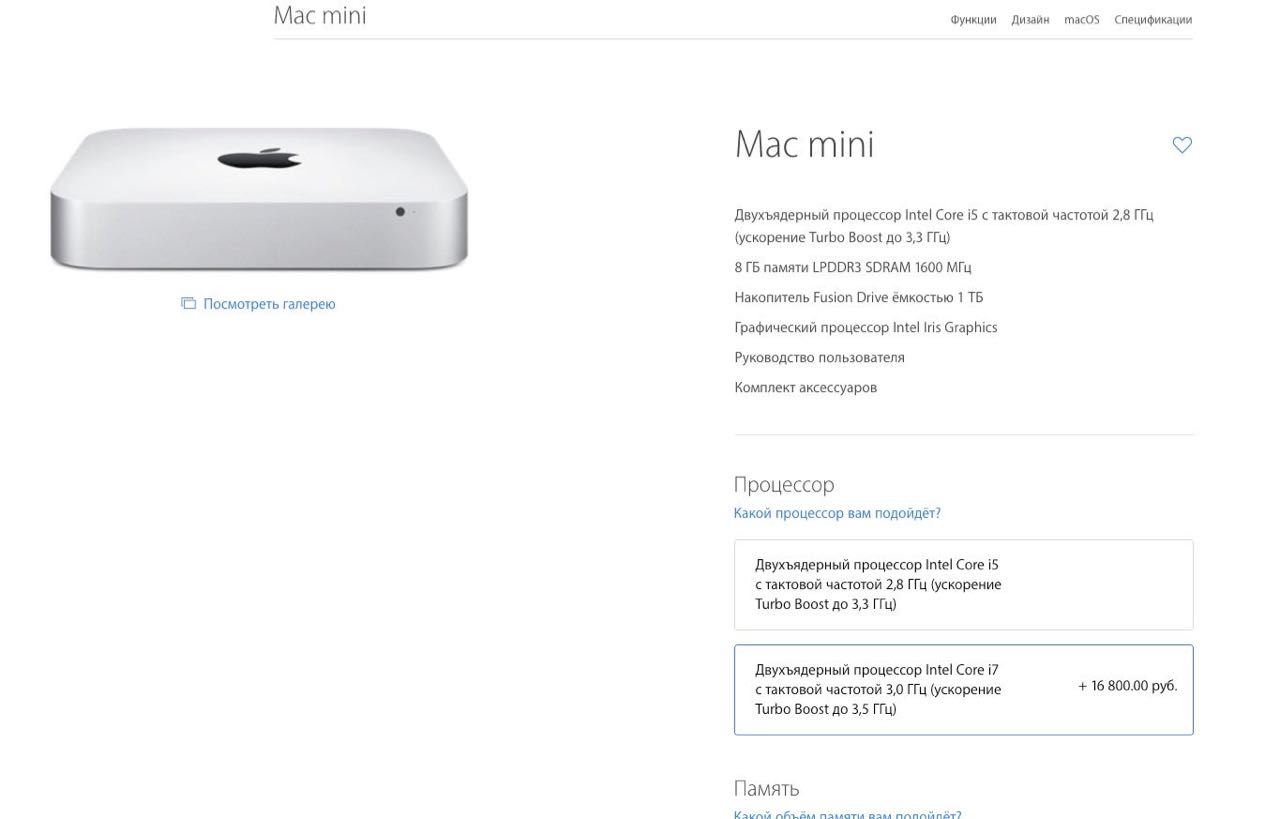Image resolution: width=1280 pixels, height=819 pixels.
Task: Add Mac mini to favorites with heart icon
Action: (1182, 145)
